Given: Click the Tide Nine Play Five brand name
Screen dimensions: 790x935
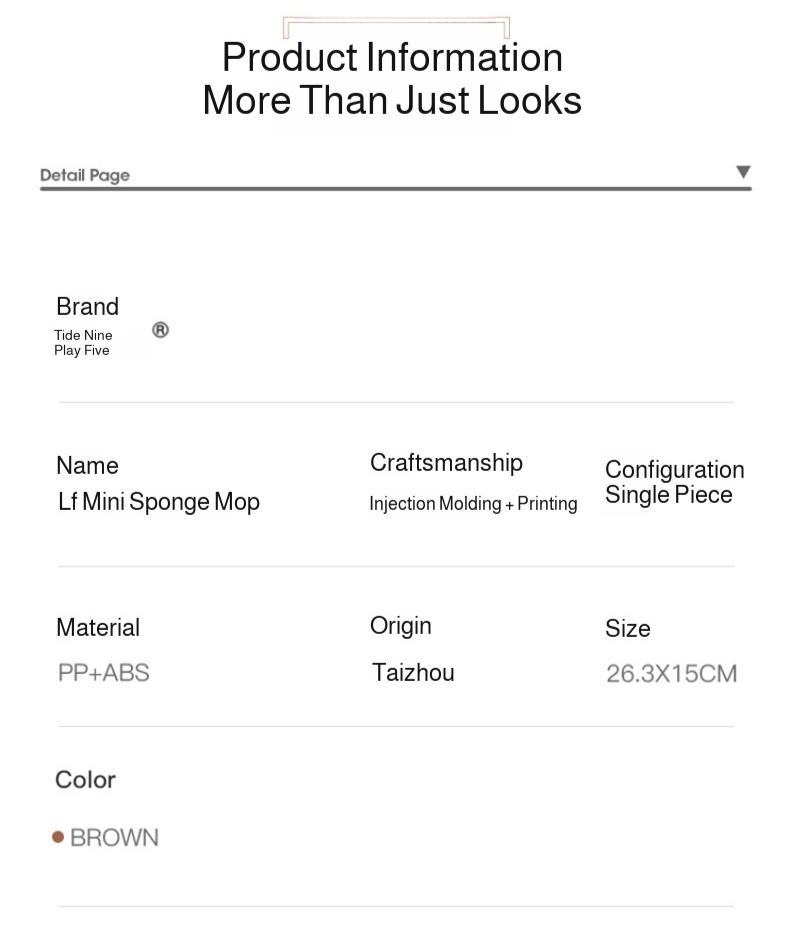Looking at the screenshot, I should click(83, 342).
